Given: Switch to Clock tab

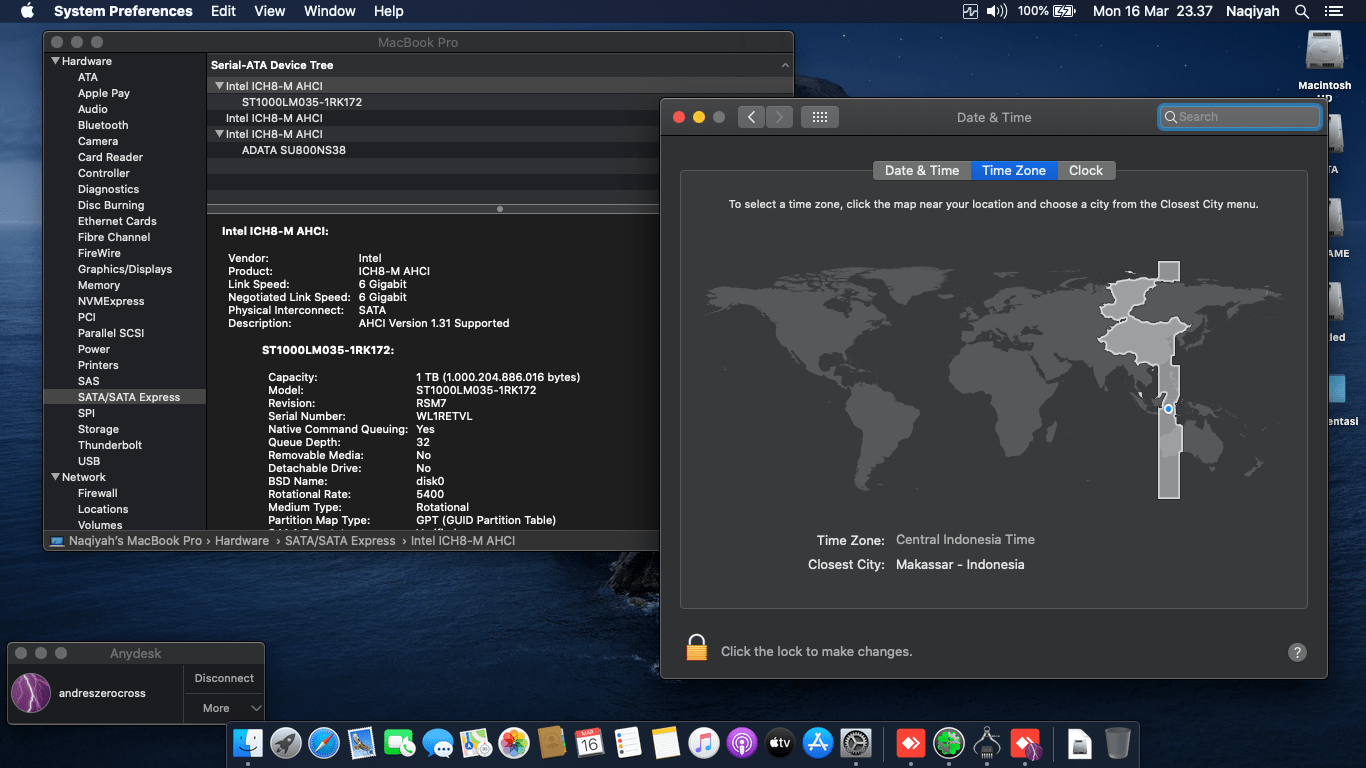Looking at the screenshot, I should pyautogui.click(x=1086, y=170).
